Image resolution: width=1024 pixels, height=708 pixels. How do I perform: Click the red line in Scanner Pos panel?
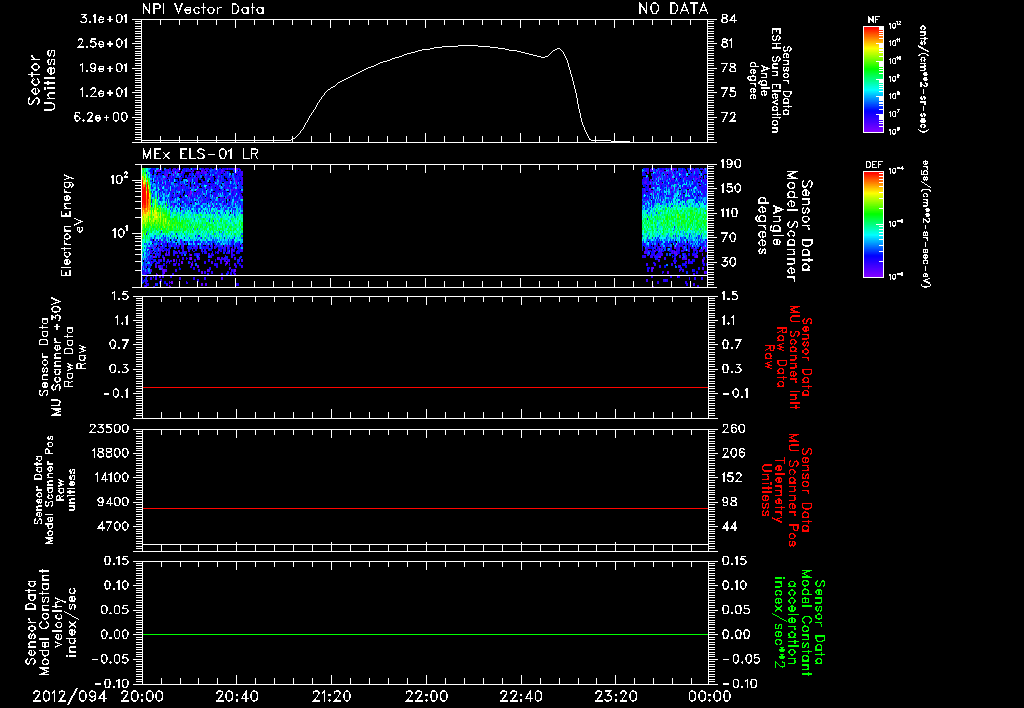(x=424, y=508)
